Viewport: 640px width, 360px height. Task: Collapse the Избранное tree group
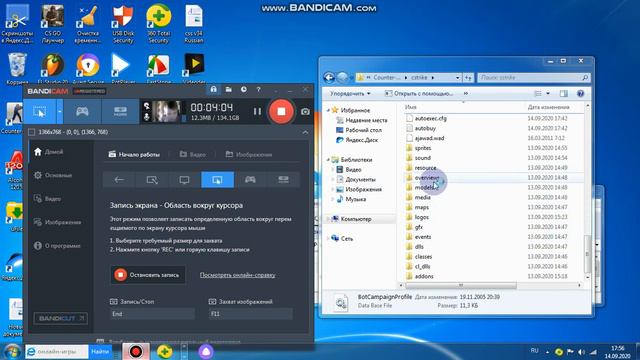point(328,110)
